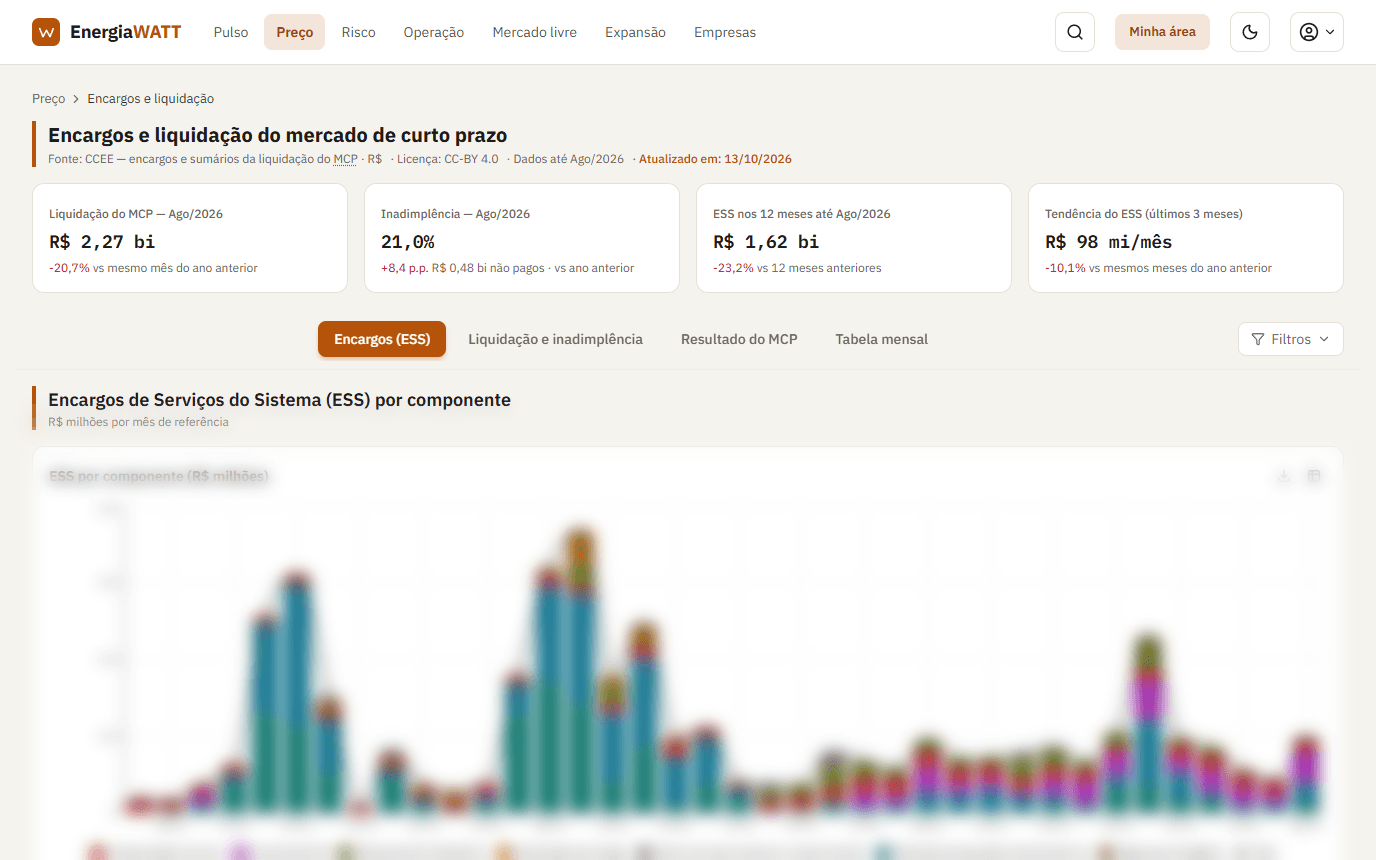Open the Empresas menu item

[725, 32]
